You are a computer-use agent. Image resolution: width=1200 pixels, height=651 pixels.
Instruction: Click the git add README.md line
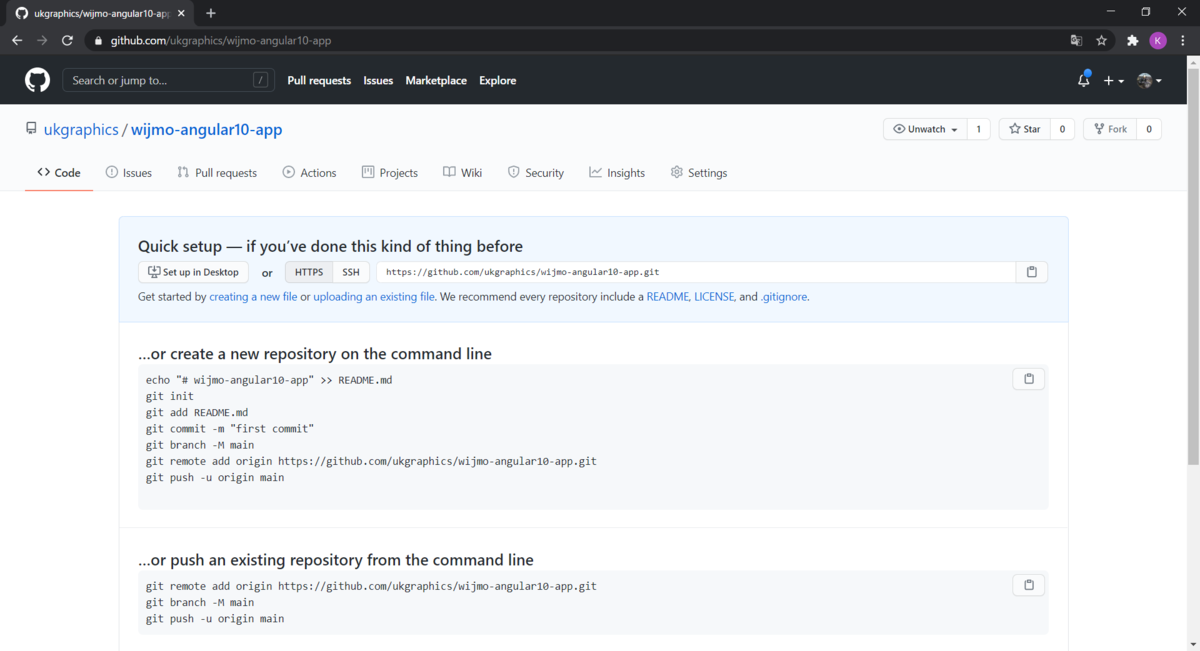click(x=197, y=412)
